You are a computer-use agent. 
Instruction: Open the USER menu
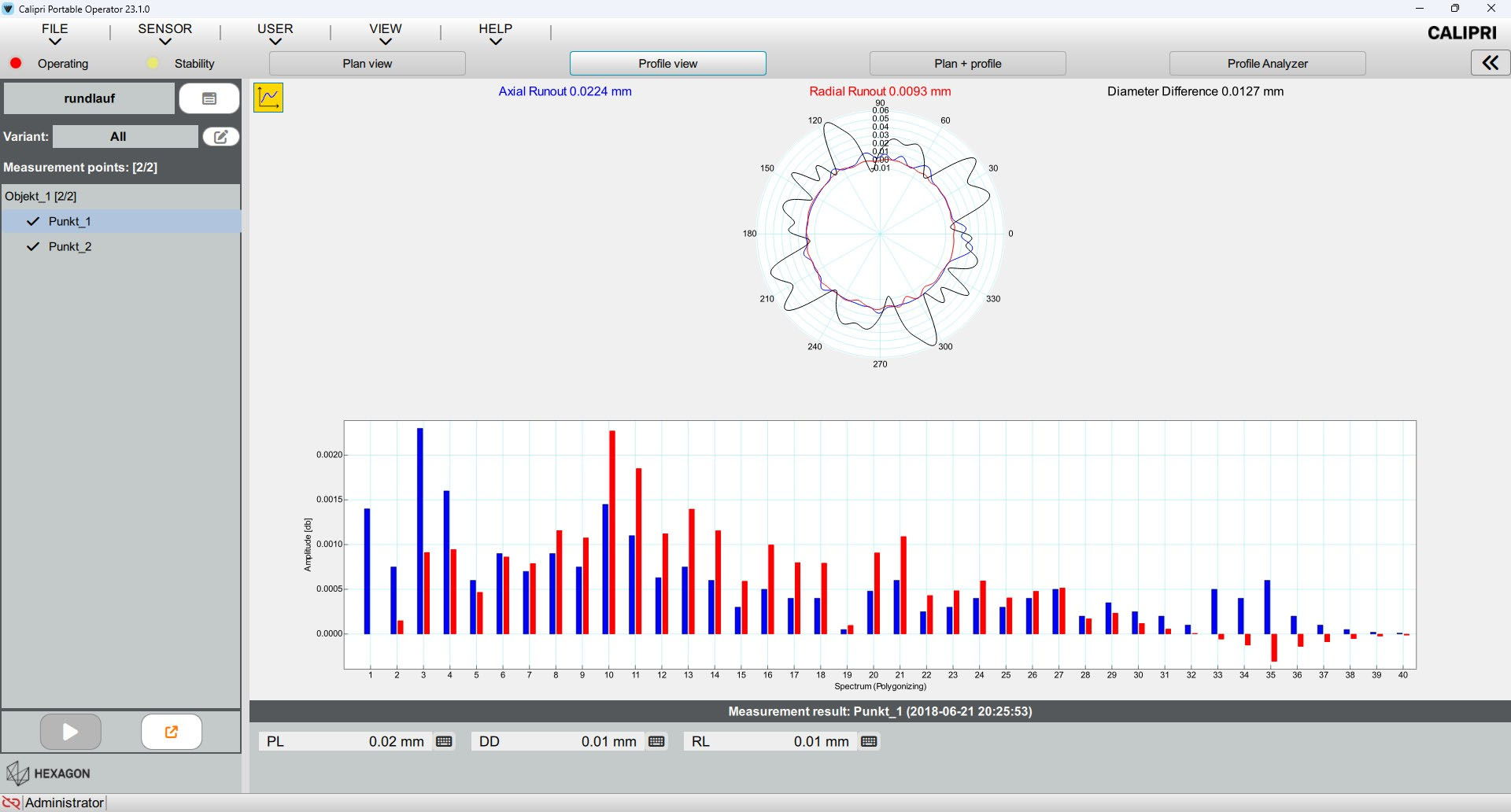[275, 33]
